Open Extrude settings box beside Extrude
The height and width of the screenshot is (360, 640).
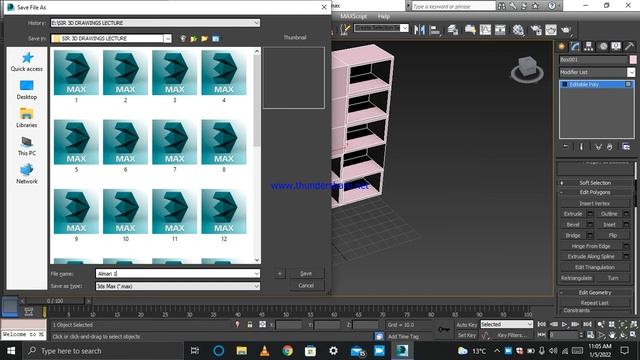pos(590,213)
